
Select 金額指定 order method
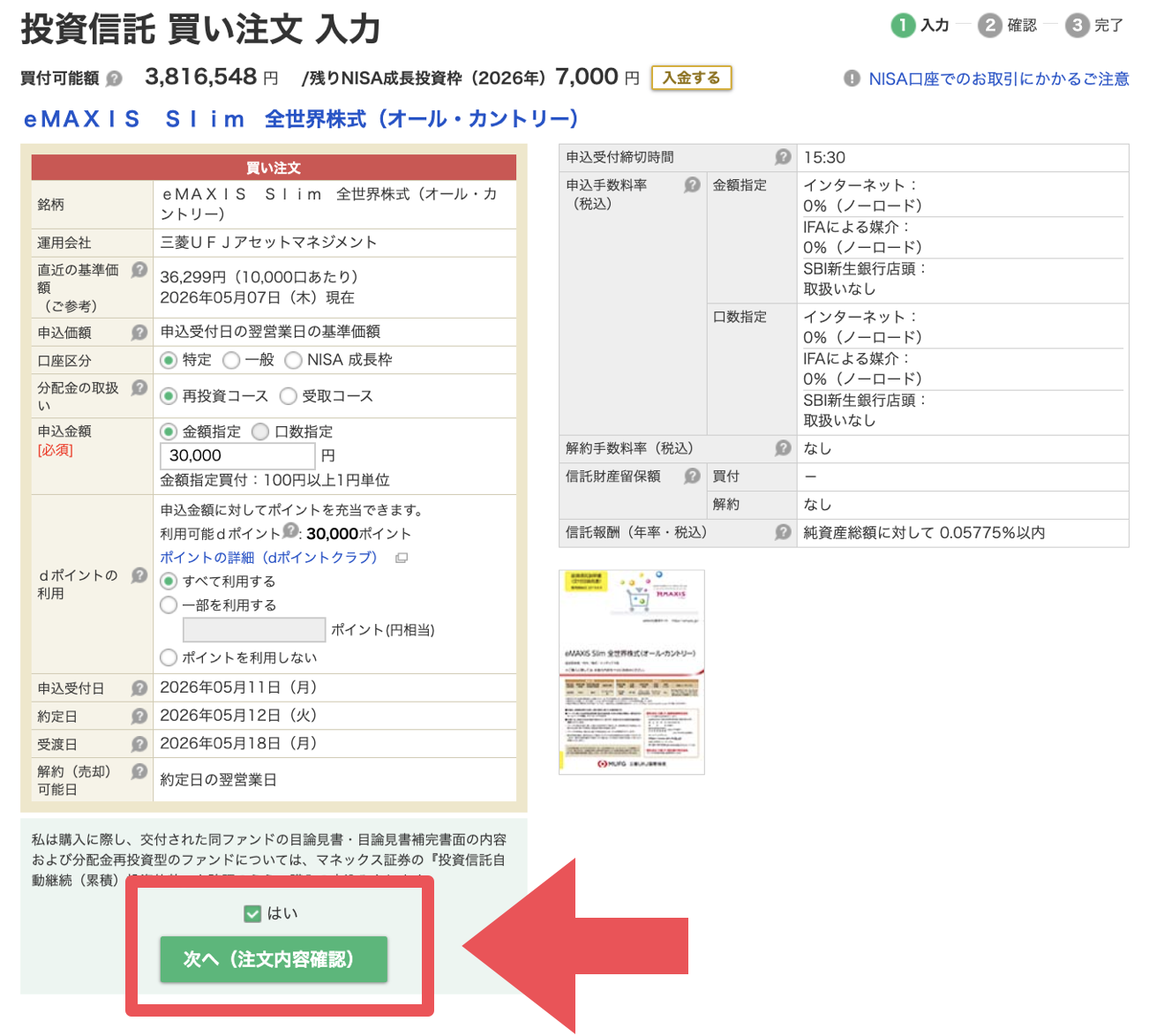click(169, 432)
